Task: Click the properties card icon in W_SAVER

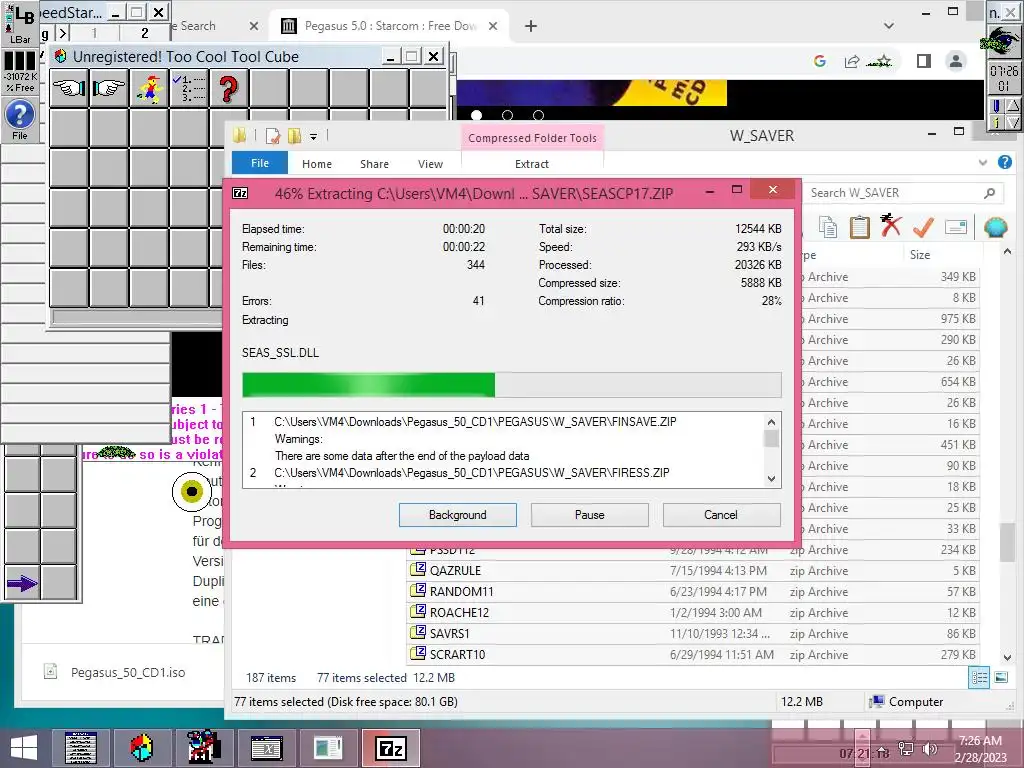Action: point(955,227)
